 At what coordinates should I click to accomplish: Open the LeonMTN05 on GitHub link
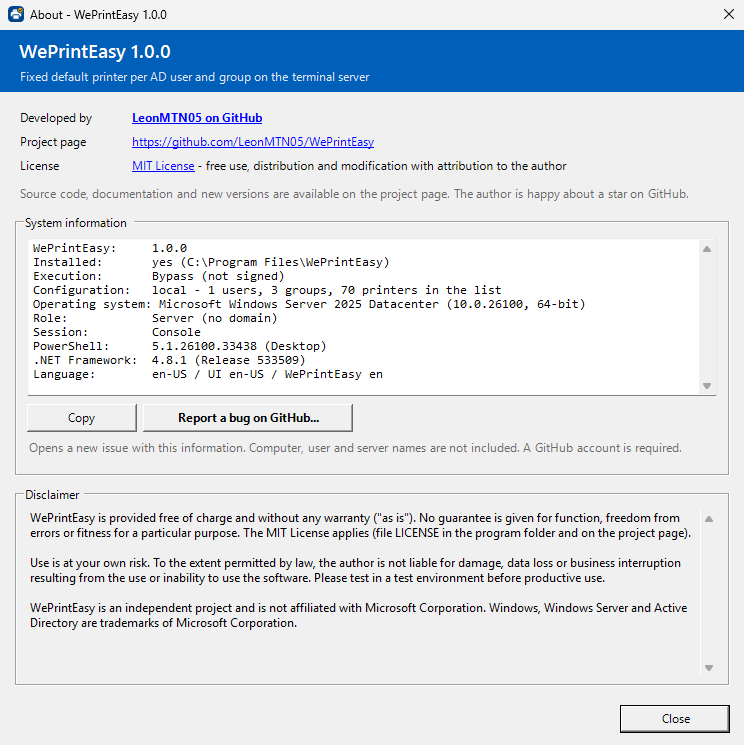[197, 118]
